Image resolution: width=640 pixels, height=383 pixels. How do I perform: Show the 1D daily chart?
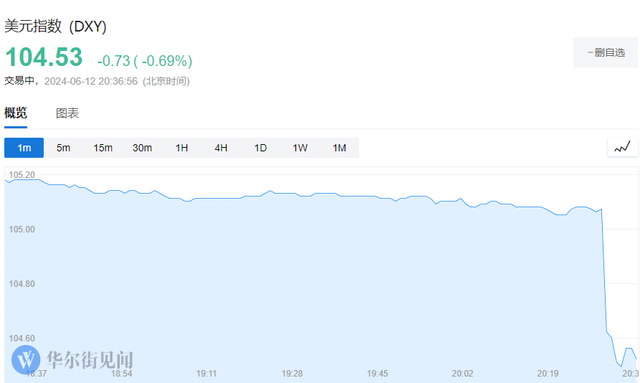tap(260, 148)
